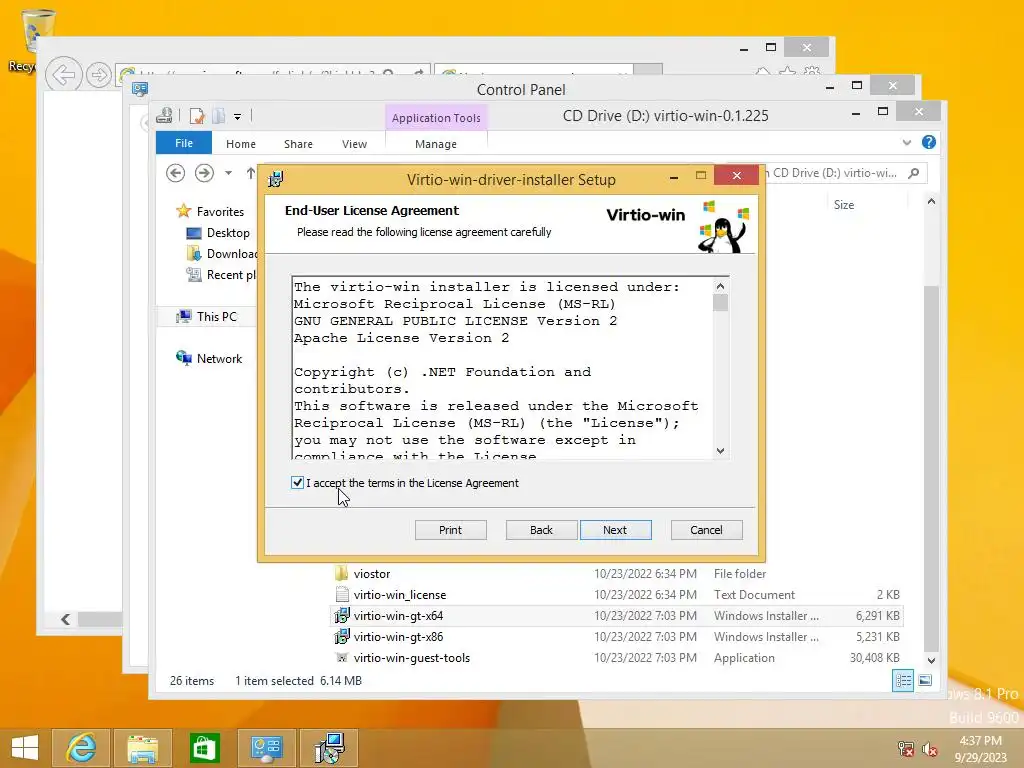
Task: Click the Back button in the setup dialog
Action: coord(541,530)
